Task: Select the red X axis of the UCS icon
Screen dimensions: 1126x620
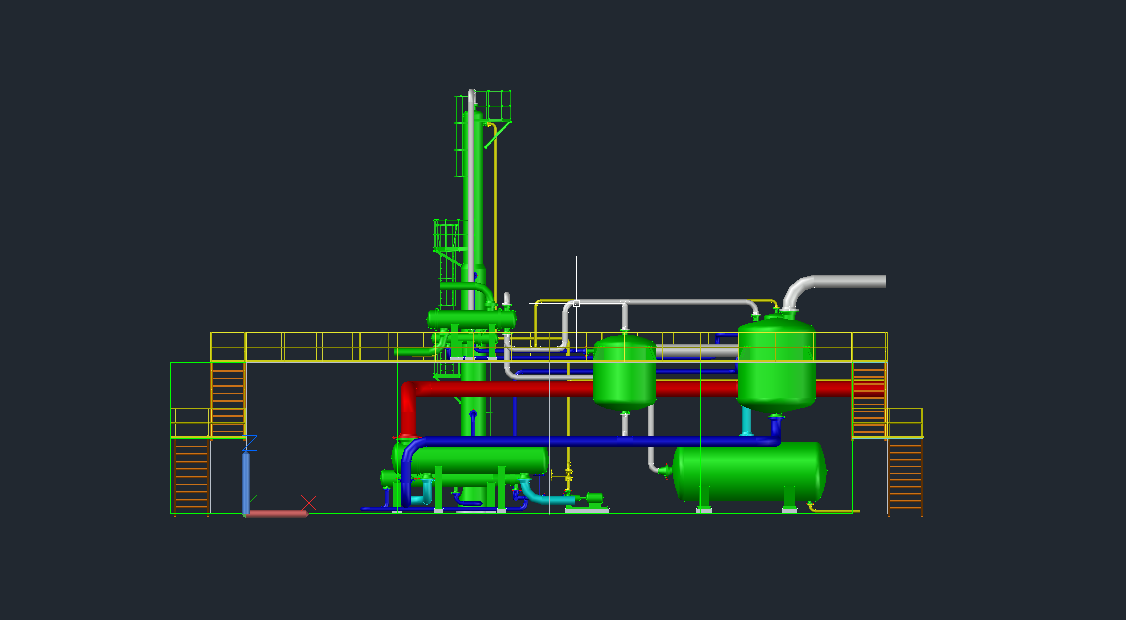Action: (276, 514)
